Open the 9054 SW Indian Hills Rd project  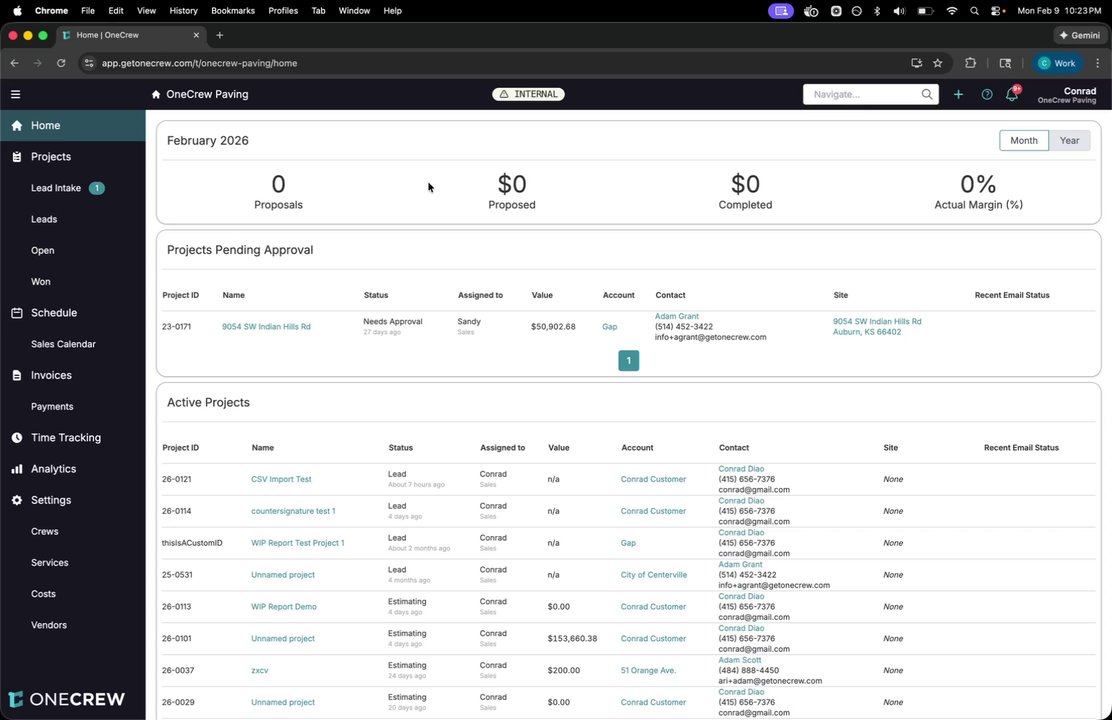pos(266,327)
